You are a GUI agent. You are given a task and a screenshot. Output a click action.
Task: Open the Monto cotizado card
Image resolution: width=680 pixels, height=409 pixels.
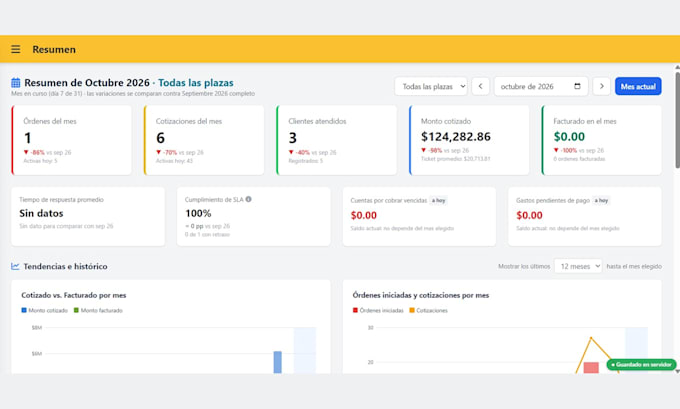(x=469, y=140)
